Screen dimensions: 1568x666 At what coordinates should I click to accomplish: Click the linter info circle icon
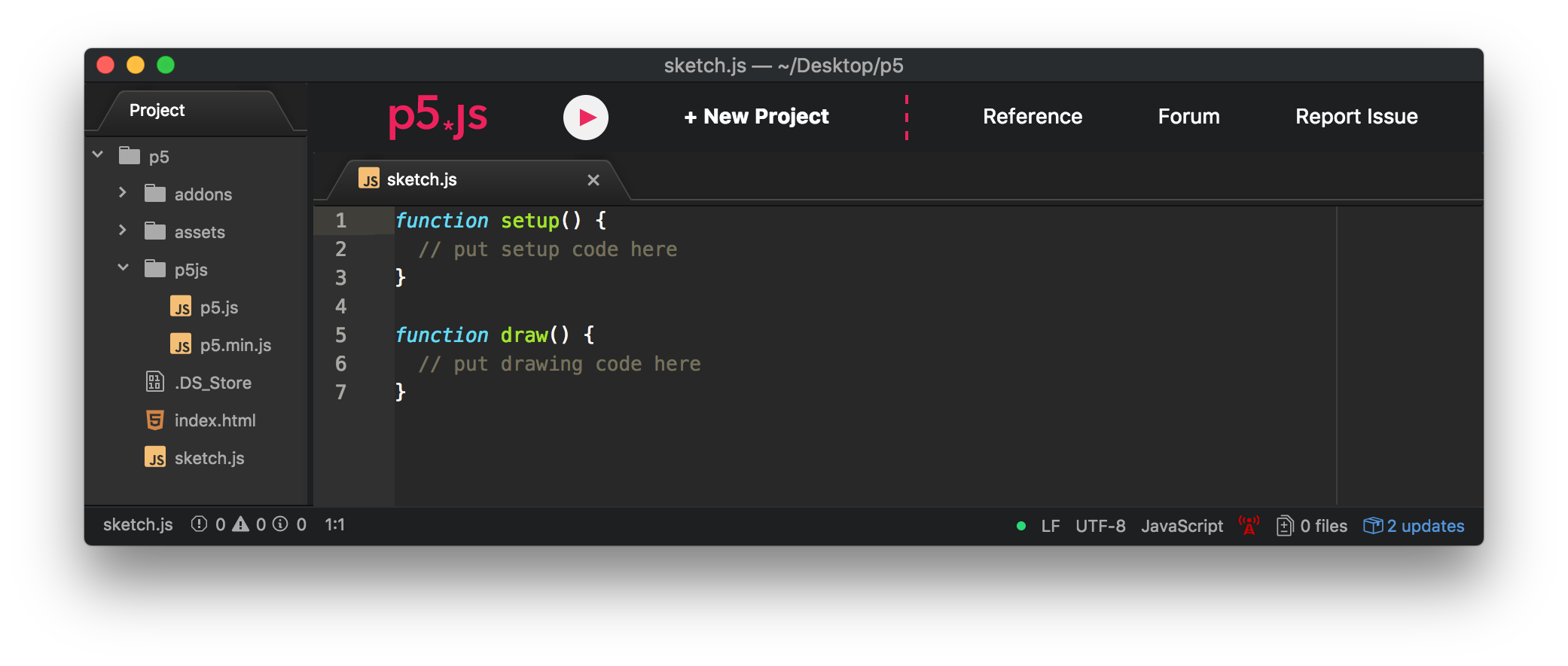(x=280, y=524)
